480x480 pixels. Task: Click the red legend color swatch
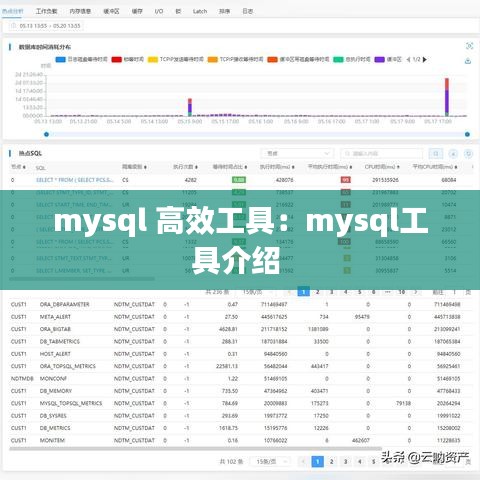(x=117, y=59)
